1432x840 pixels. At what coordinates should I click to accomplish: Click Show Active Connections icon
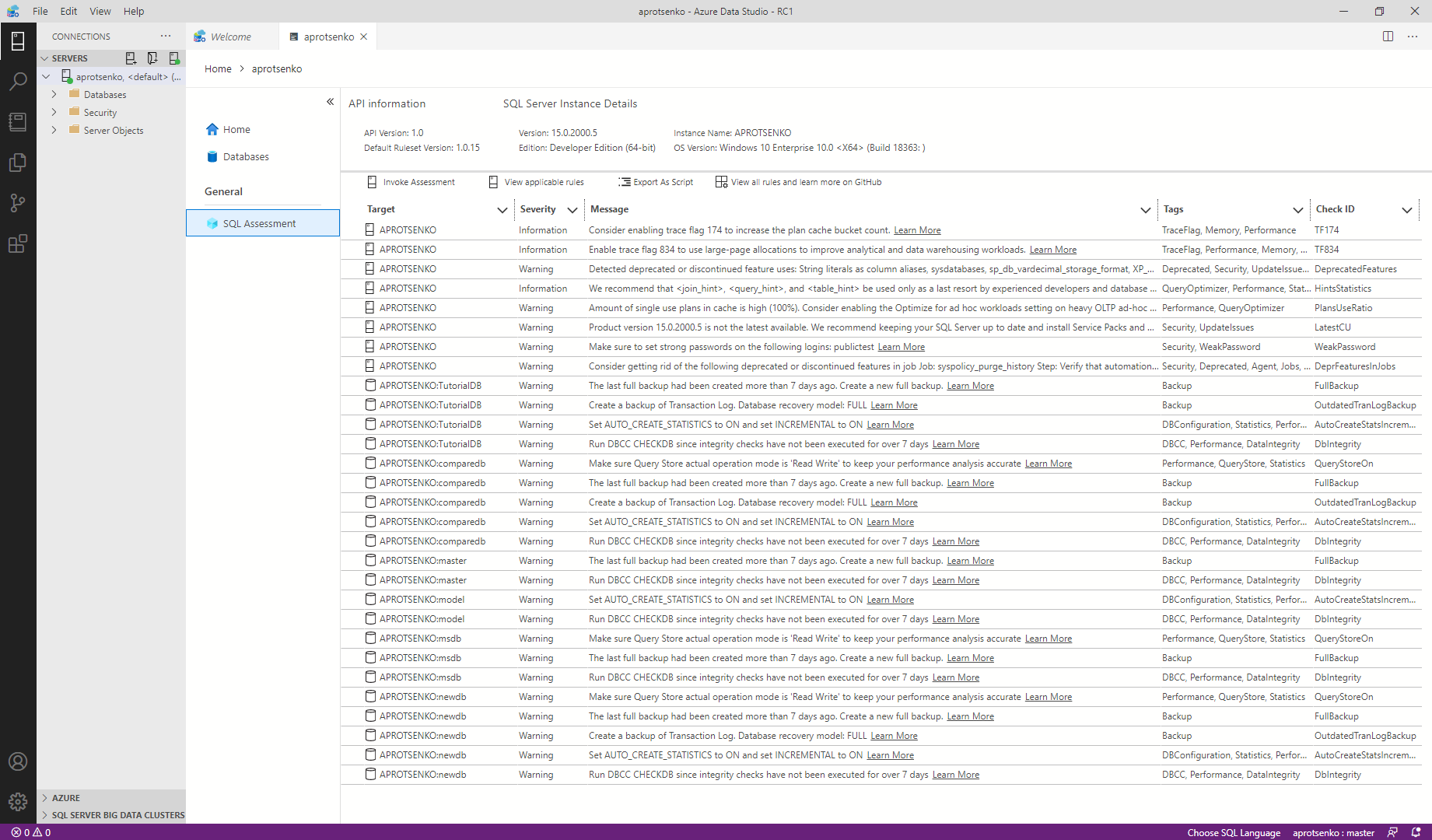[174, 58]
